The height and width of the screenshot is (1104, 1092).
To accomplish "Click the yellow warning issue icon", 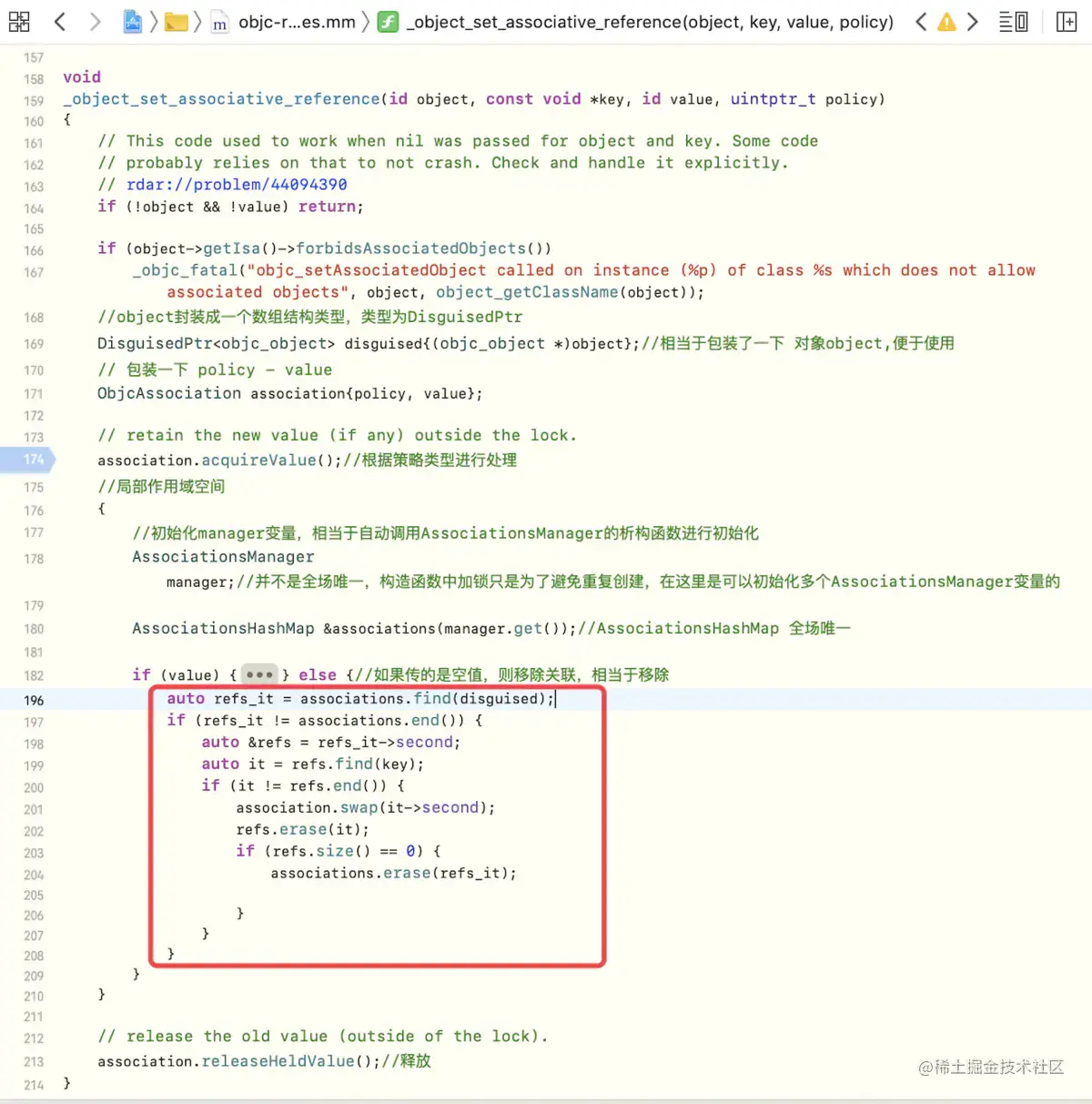I will 946,22.
